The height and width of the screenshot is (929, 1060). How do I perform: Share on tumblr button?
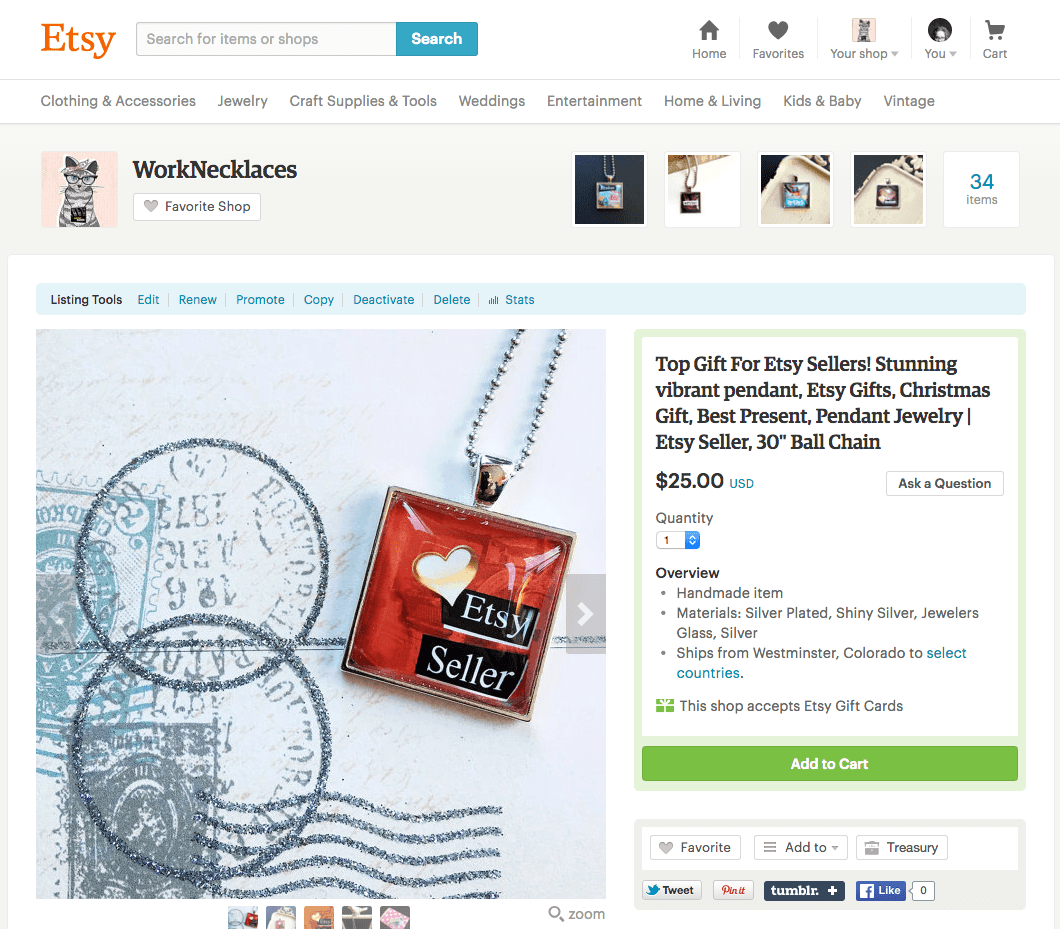click(804, 890)
